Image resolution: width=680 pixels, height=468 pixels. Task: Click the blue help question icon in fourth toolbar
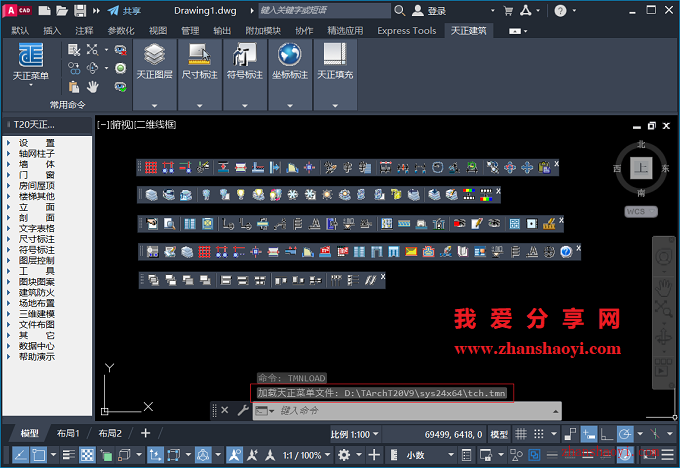pos(566,252)
